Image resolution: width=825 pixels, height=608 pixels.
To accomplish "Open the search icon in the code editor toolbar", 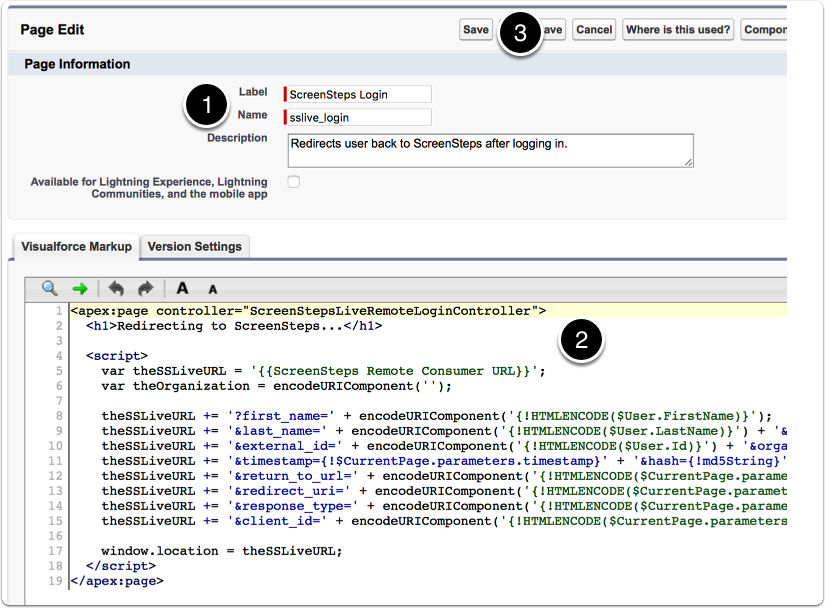I will pyautogui.click(x=49, y=288).
